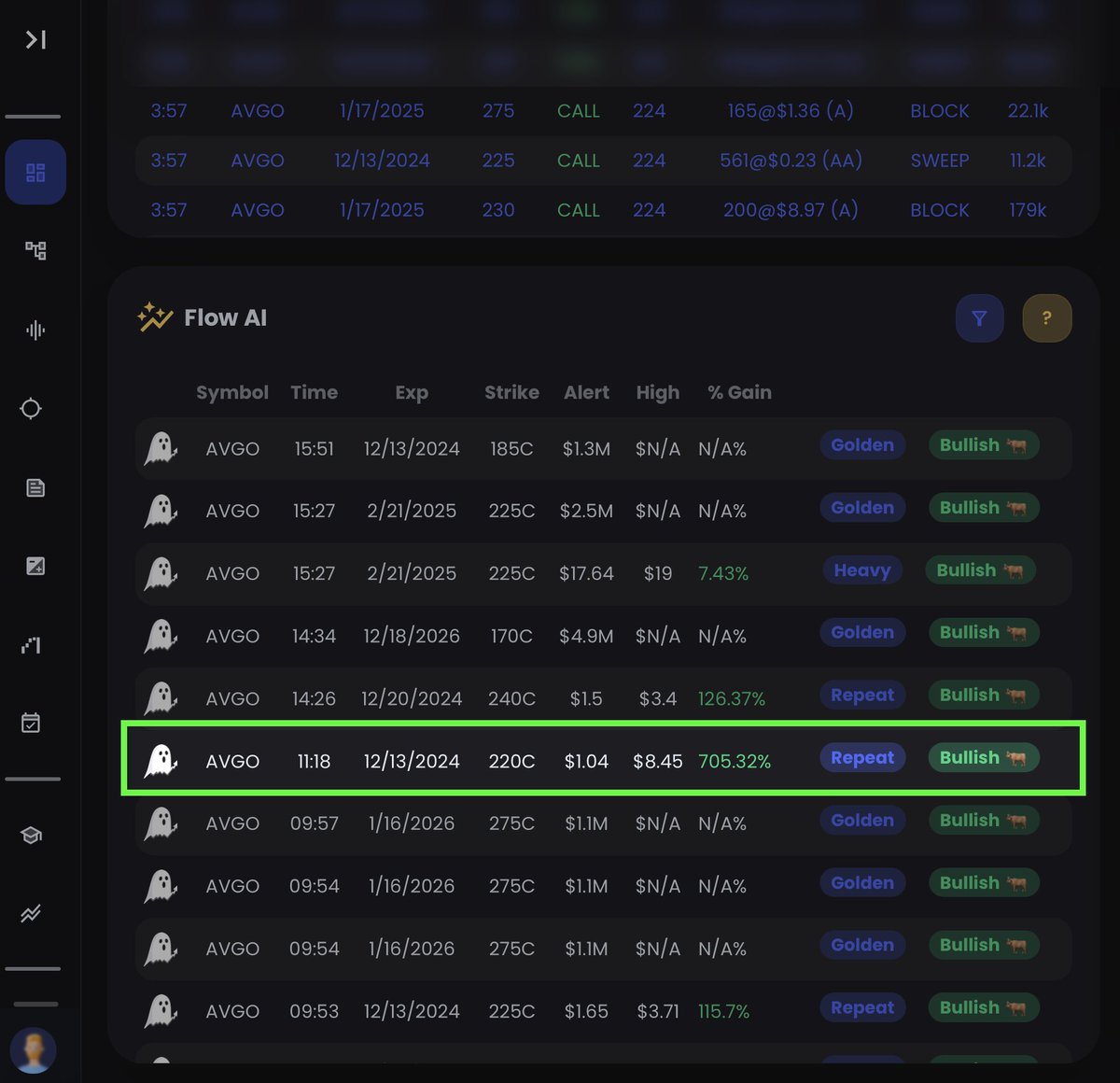Click the 705.32% gain value

[x=735, y=762]
